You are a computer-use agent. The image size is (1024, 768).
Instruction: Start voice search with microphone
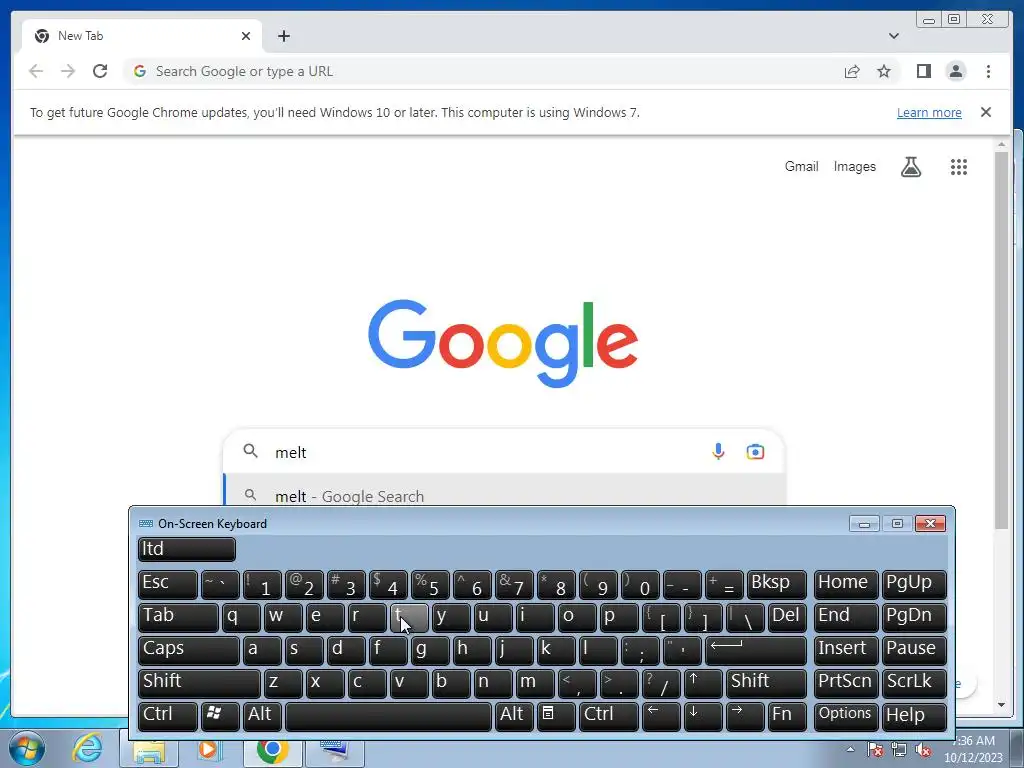pyautogui.click(x=718, y=452)
